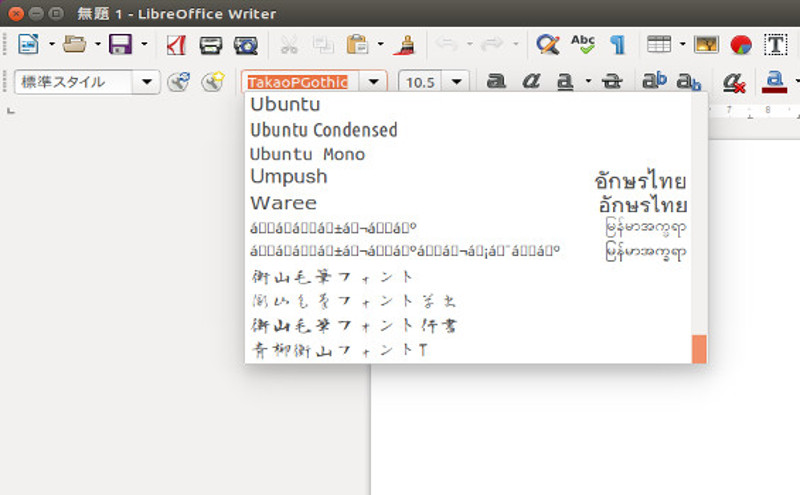The height and width of the screenshot is (495, 800).
Task: Open Find and Replace icon
Action: coord(548,44)
